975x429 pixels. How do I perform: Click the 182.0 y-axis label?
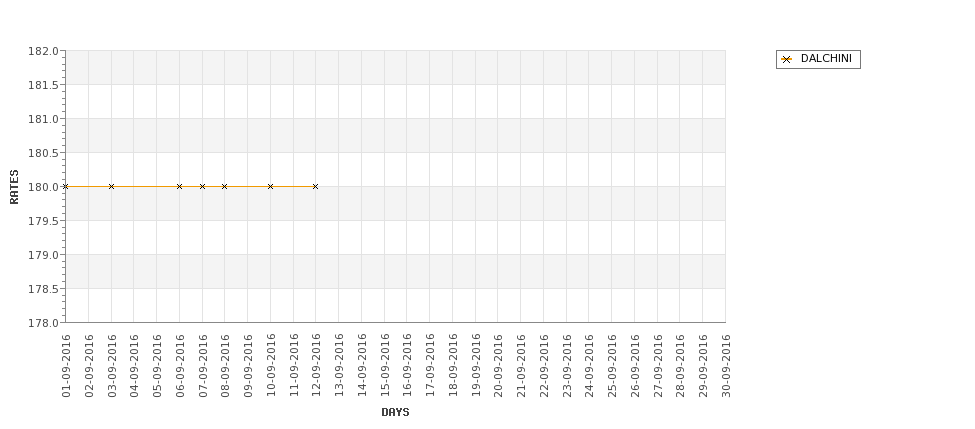click(43, 51)
